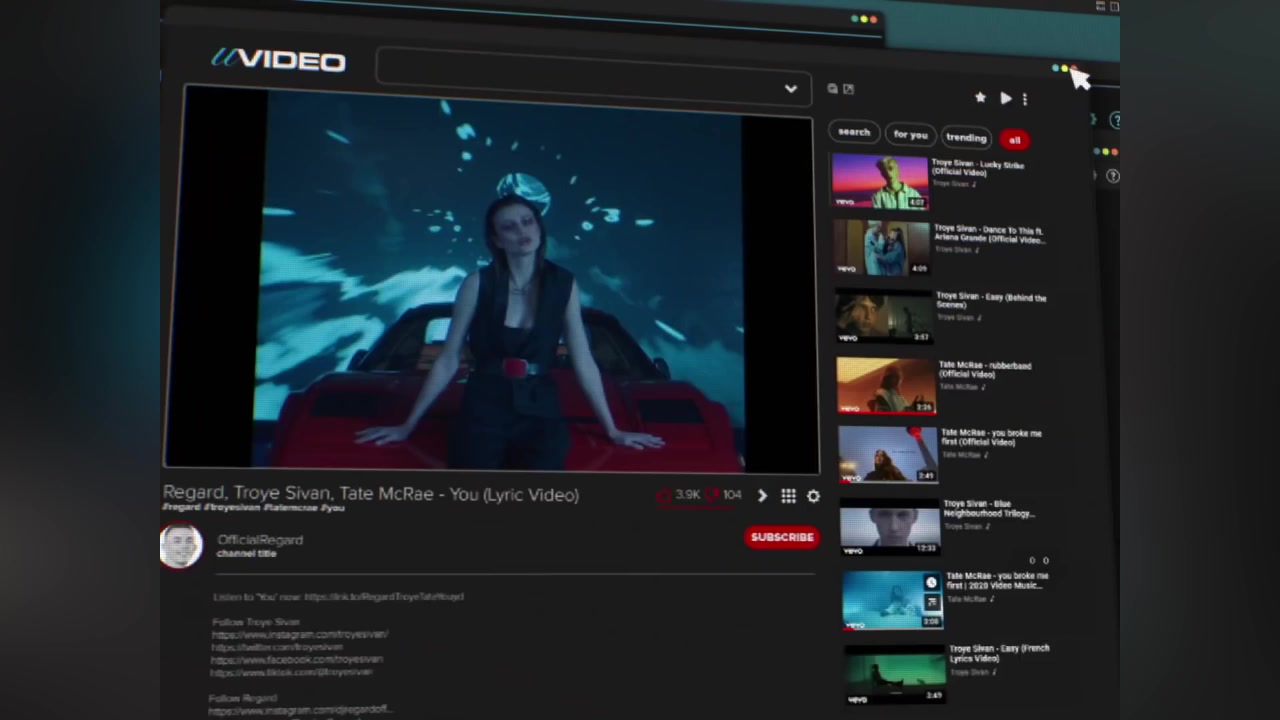Click the next arrow beside the like counts

pos(762,495)
